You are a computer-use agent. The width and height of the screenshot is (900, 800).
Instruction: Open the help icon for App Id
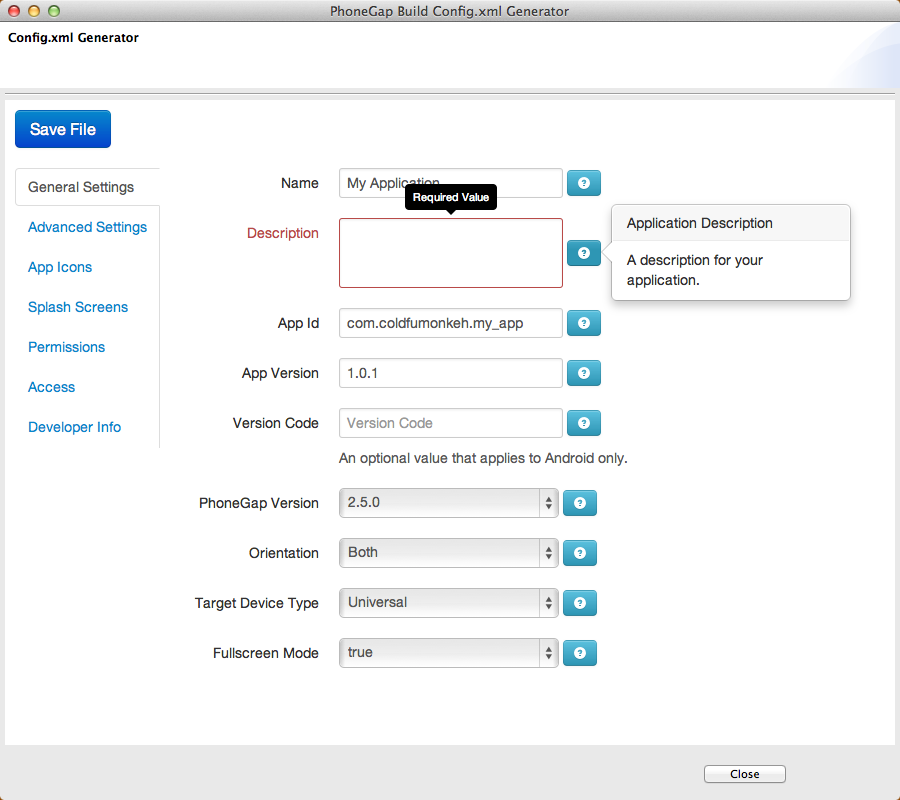click(x=584, y=323)
